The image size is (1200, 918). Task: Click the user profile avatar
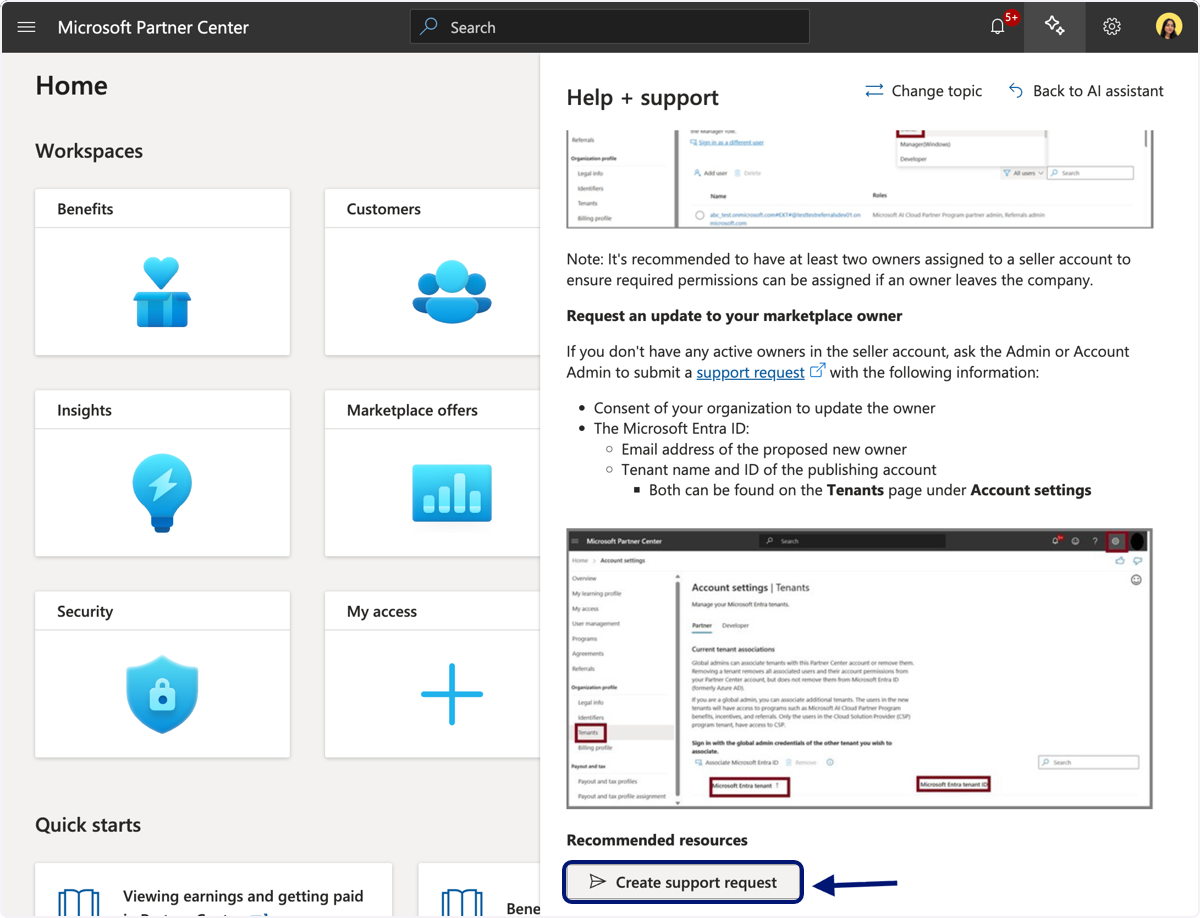(1169, 27)
